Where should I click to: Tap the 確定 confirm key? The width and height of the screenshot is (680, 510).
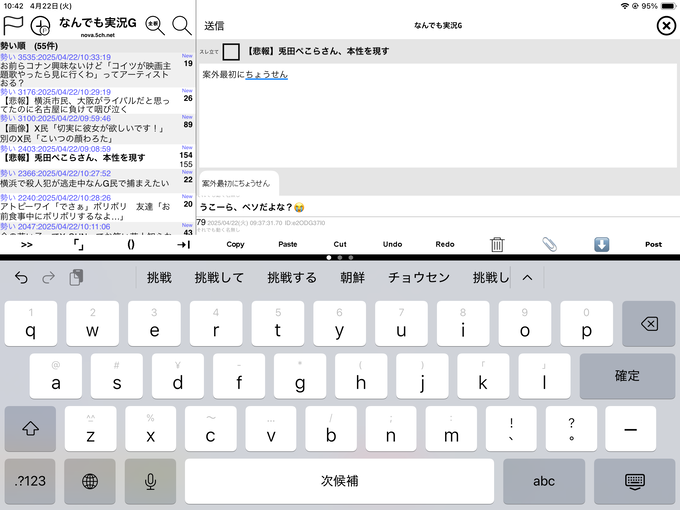(x=627, y=376)
